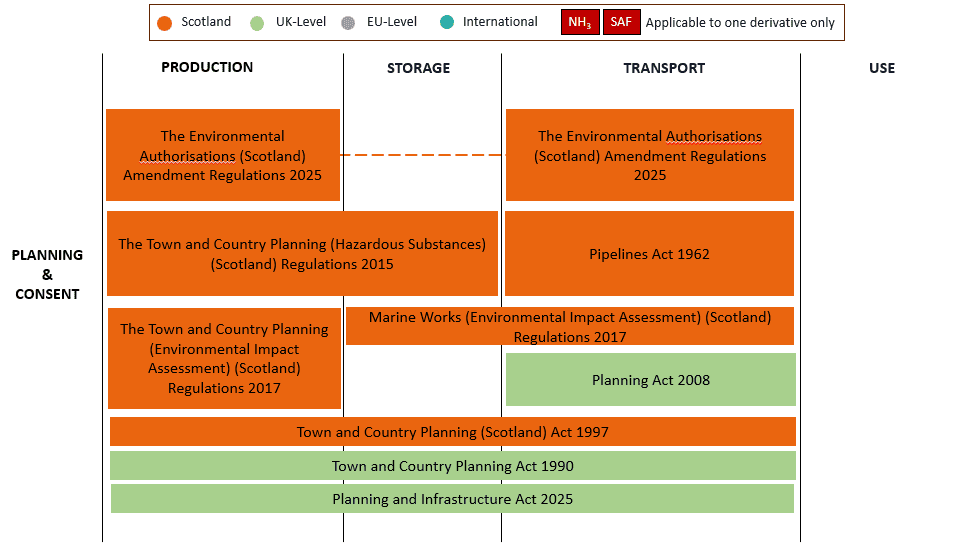
Task: Click Planning and Infrastructure Act 2025 bar
Action: point(452,499)
